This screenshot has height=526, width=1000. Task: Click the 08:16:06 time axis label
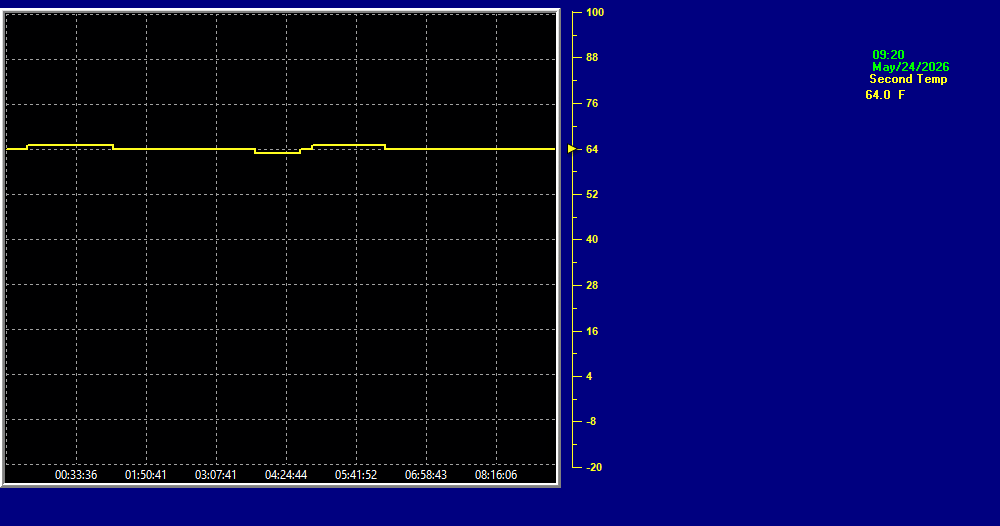point(496,475)
